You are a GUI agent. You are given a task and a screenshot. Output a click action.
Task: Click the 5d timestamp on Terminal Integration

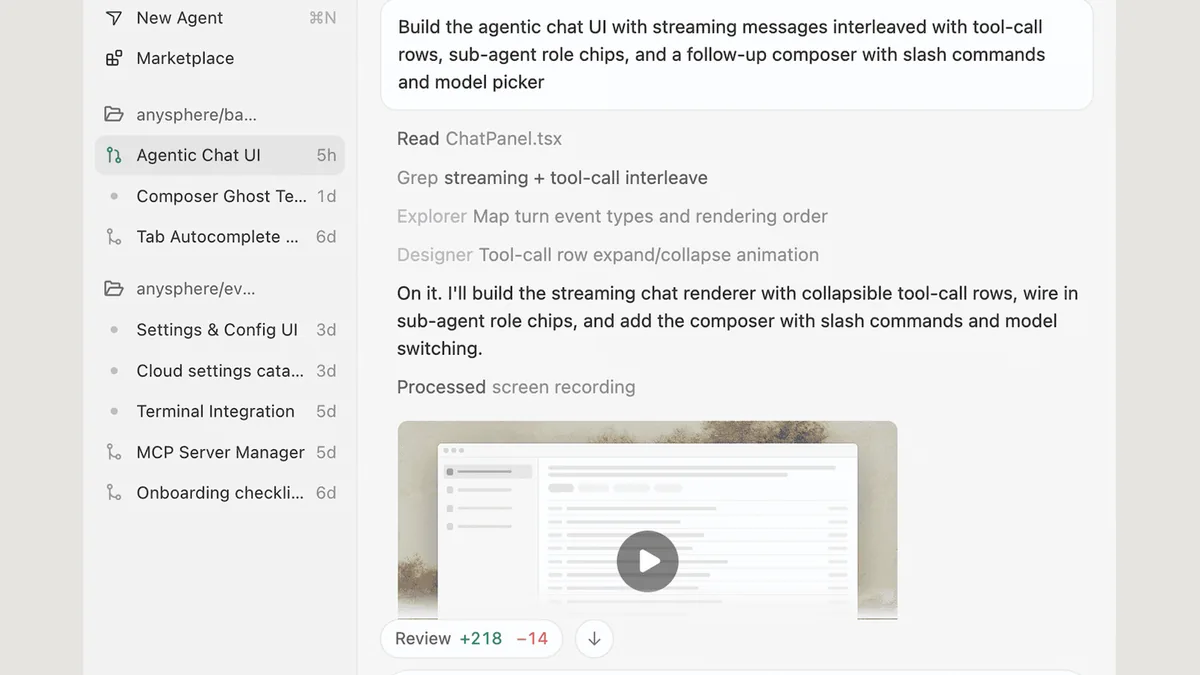click(x=326, y=412)
